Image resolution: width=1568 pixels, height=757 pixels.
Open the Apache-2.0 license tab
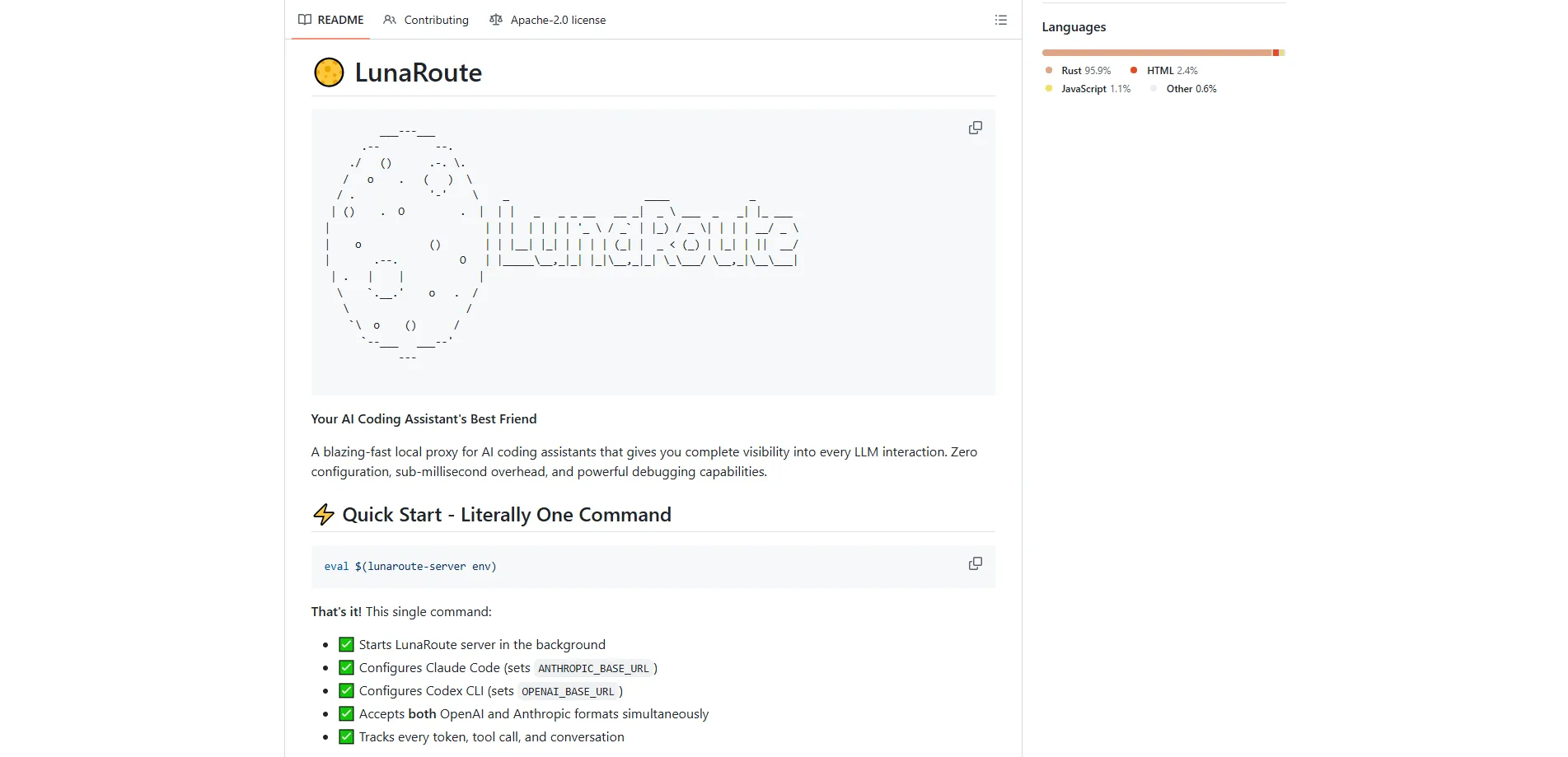pos(547,20)
